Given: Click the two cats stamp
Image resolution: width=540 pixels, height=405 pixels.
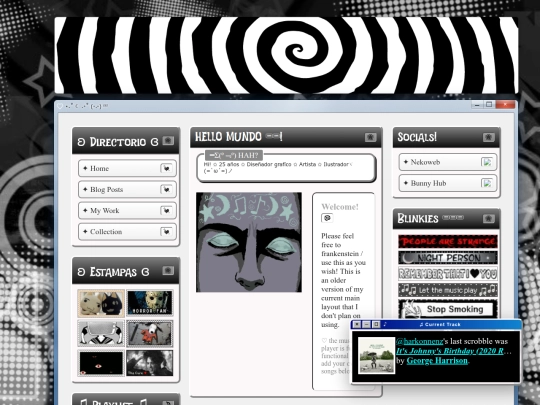Looking at the screenshot, I should click(x=101, y=303).
